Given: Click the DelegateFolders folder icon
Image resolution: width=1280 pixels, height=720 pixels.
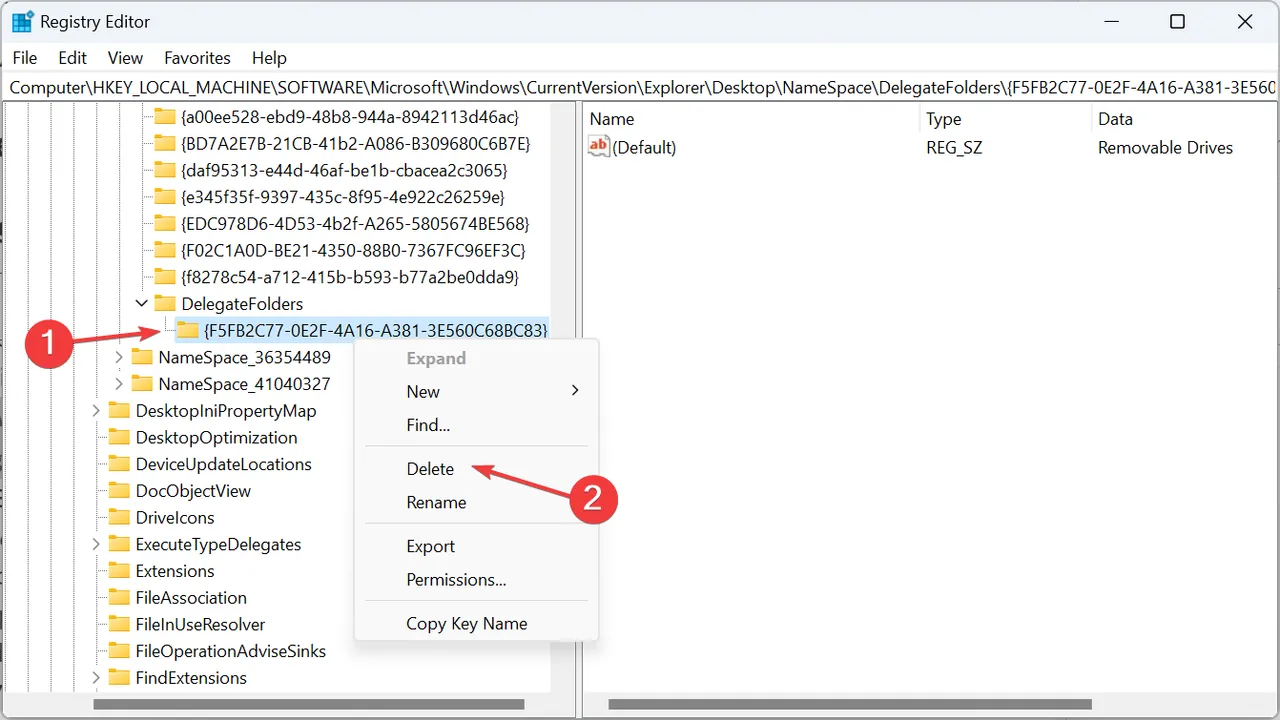Looking at the screenshot, I should [165, 304].
